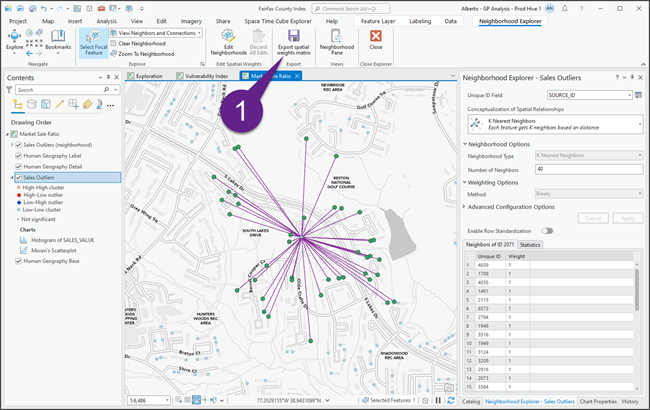Toggle Human Geography Base layer visibility
The width and height of the screenshot is (650, 410).
[19, 262]
